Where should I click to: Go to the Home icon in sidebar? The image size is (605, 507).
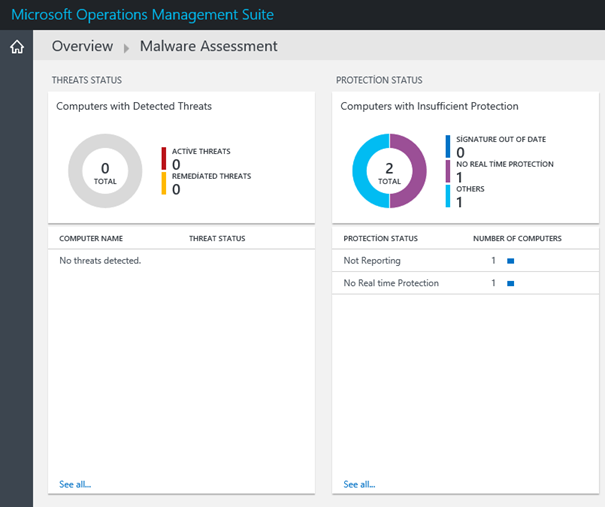pos(17,47)
